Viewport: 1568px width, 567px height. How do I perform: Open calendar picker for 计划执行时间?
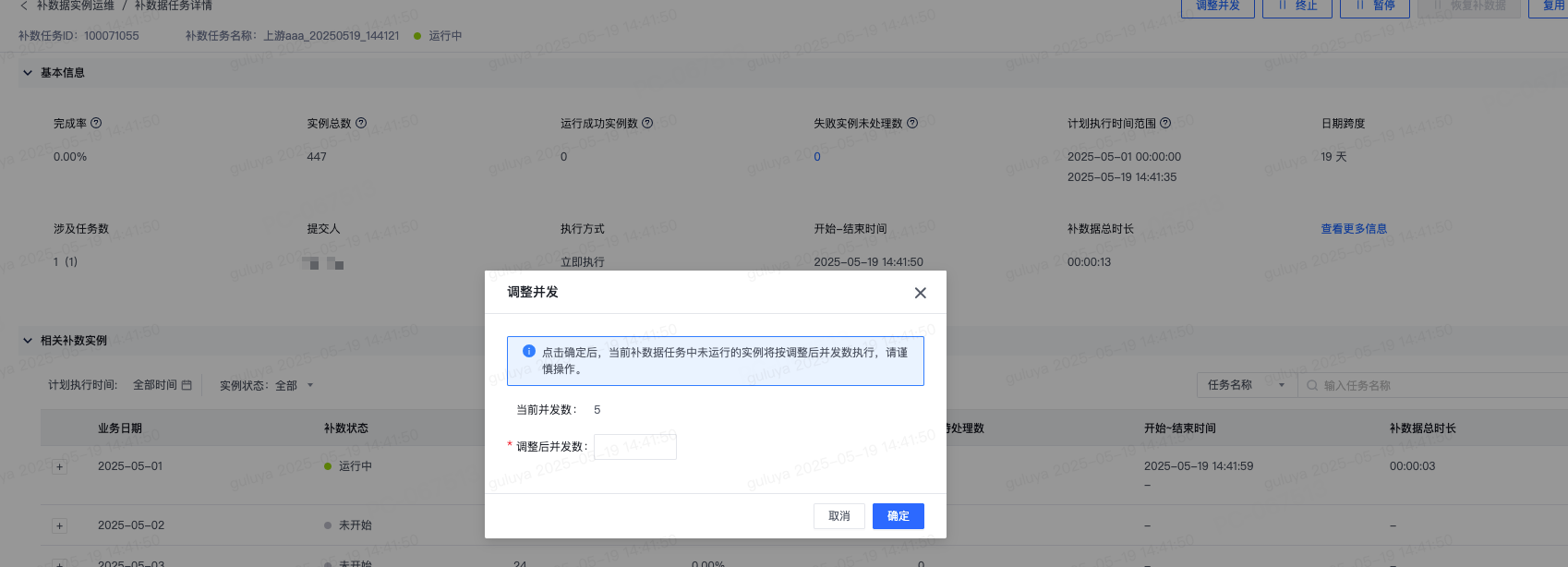[x=187, y=385]
